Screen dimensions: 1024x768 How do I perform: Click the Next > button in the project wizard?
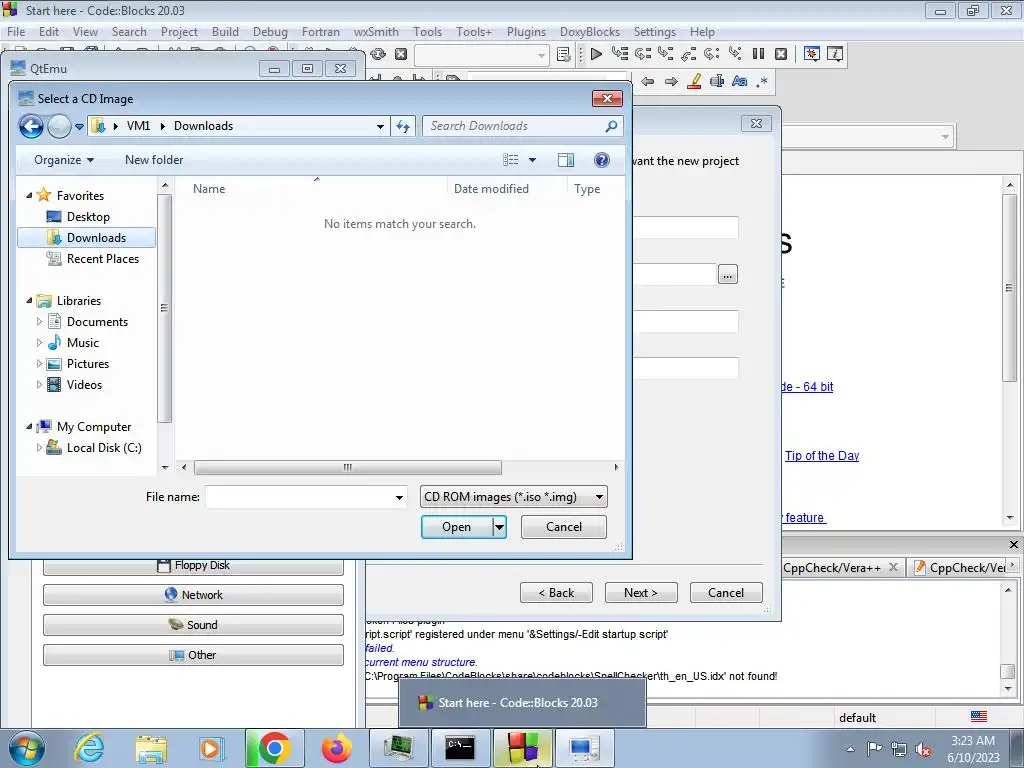pos(641,593)
